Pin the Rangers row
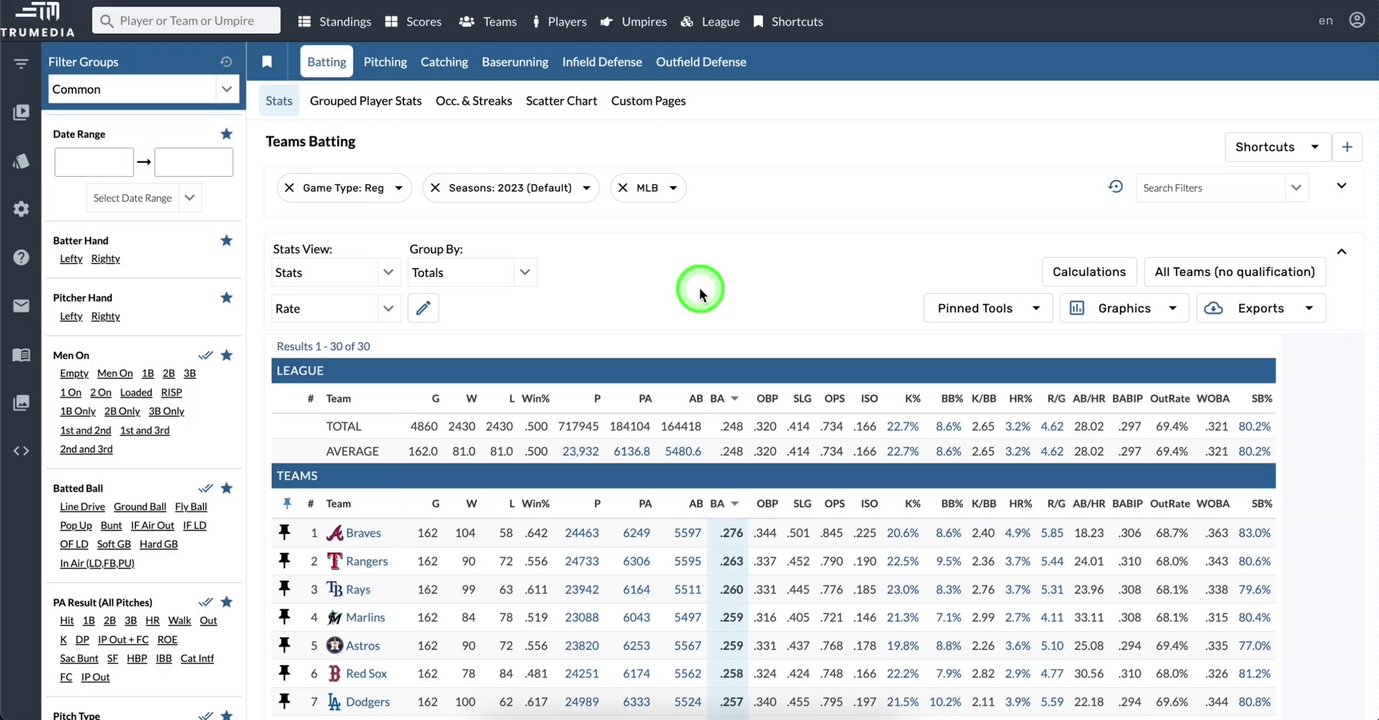This screenshot has width=1379, height=720. point(284,561)
